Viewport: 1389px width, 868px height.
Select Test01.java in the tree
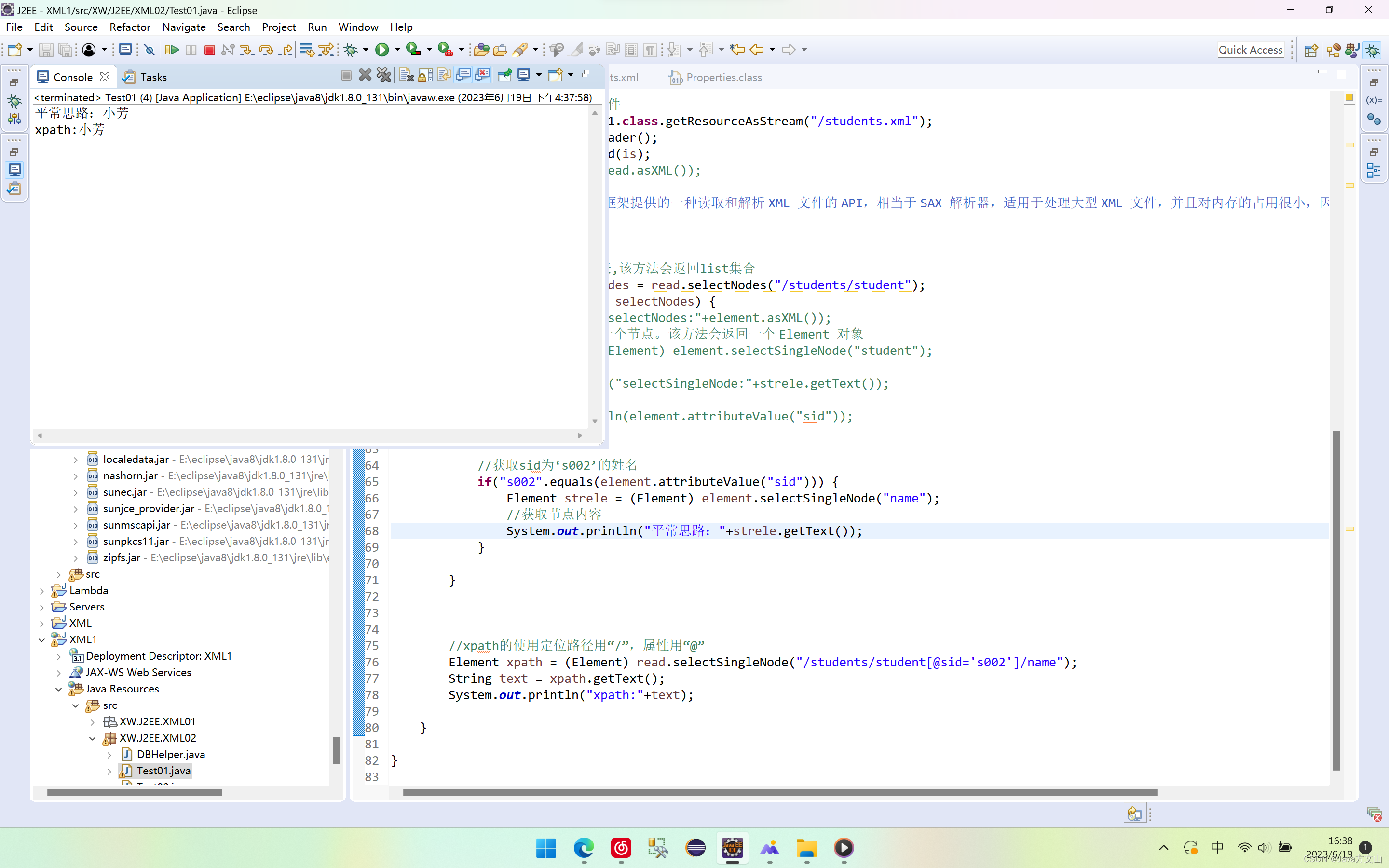pyautogui.click(x=163, y=771)
